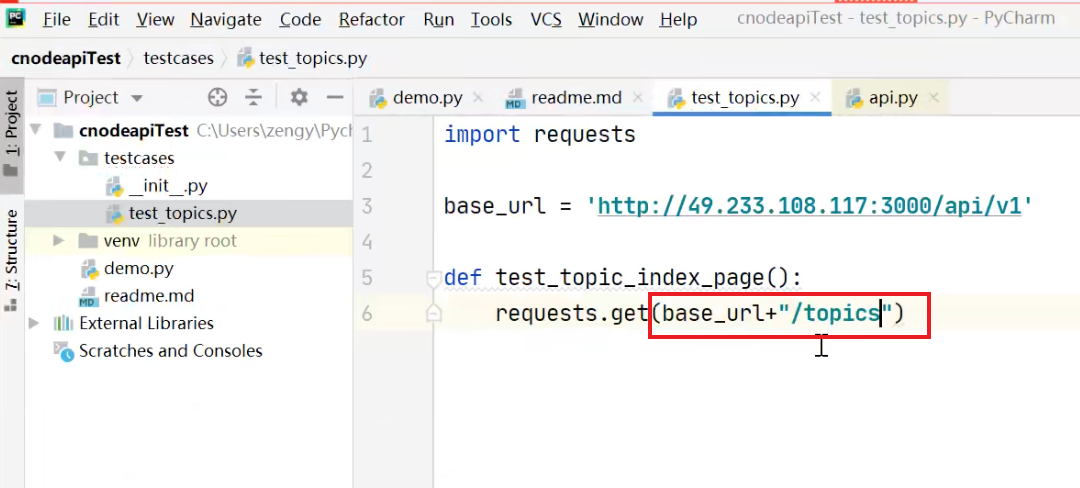Select readme.md in the project tree
Viewport: 1080px width, 488px height.
pyautogui.click(x=149, y=296)
